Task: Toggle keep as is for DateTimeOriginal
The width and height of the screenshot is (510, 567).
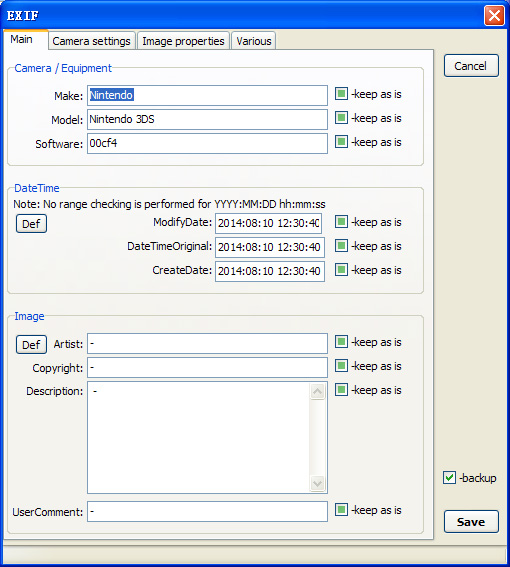Action: [341, 246]
